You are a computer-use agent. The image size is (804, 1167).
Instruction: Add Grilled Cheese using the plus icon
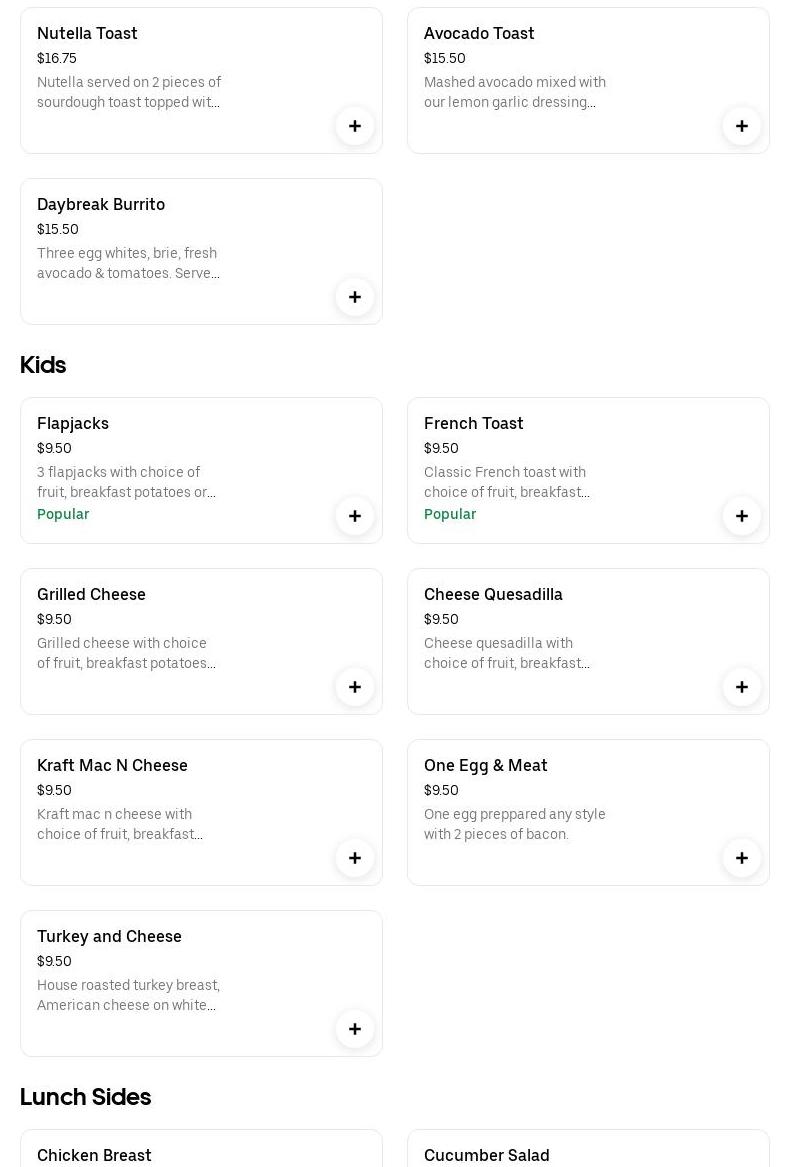355,687
